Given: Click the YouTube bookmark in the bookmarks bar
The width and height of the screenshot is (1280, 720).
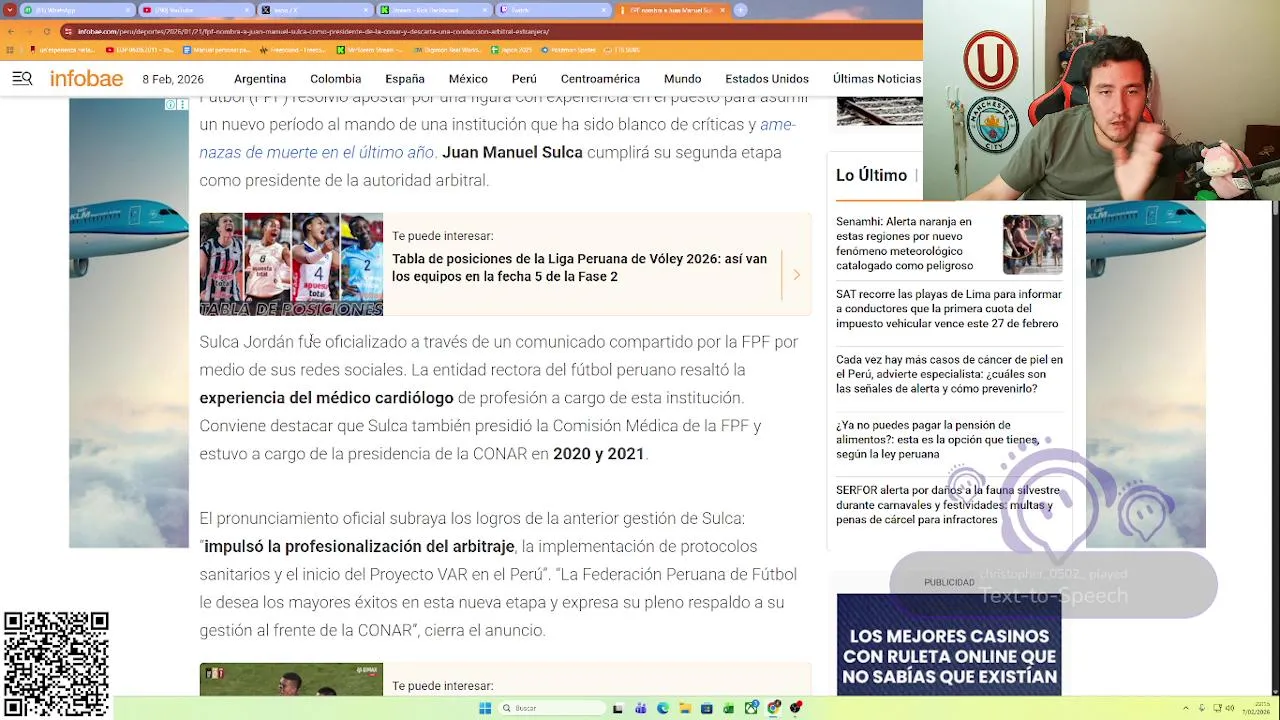Looking at the screenshot, I should click(x=140, y=50).
